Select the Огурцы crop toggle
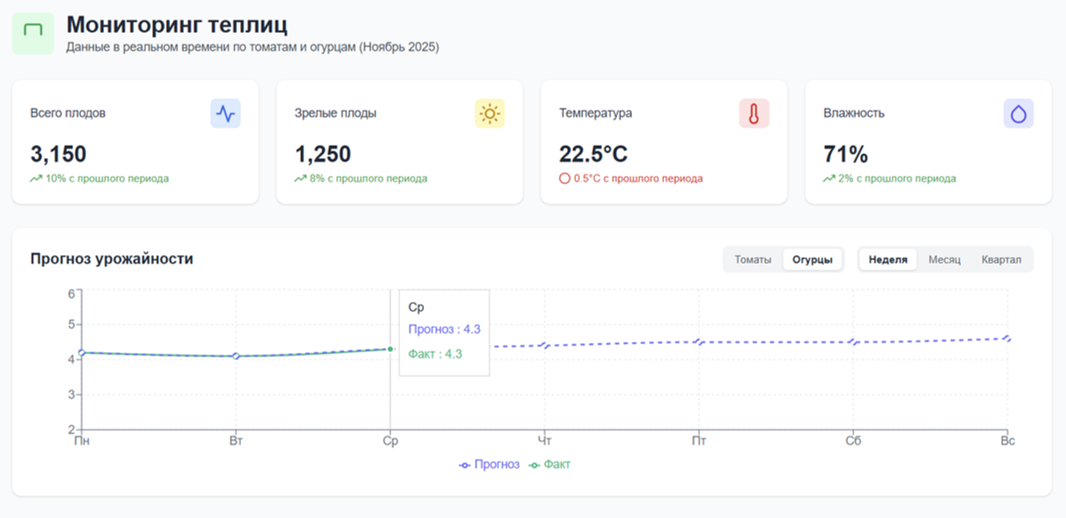The height and width of the screenshot is (518, 1066). [x=812, y=260]
